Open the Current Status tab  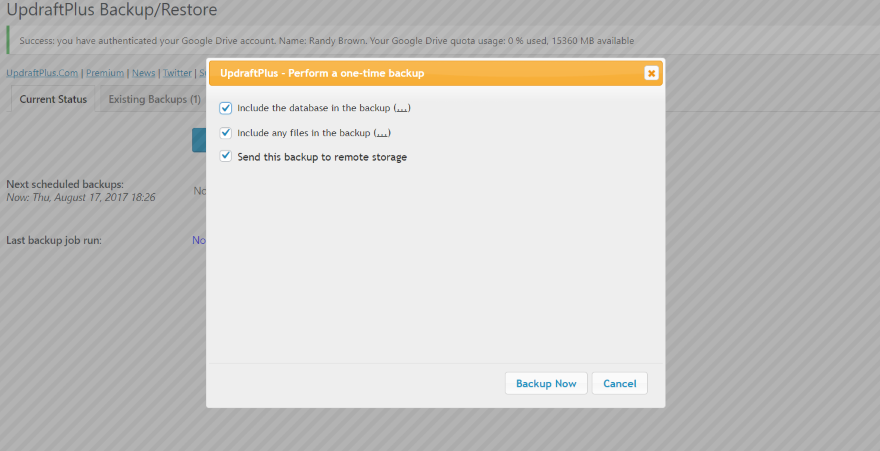point(53,99)
